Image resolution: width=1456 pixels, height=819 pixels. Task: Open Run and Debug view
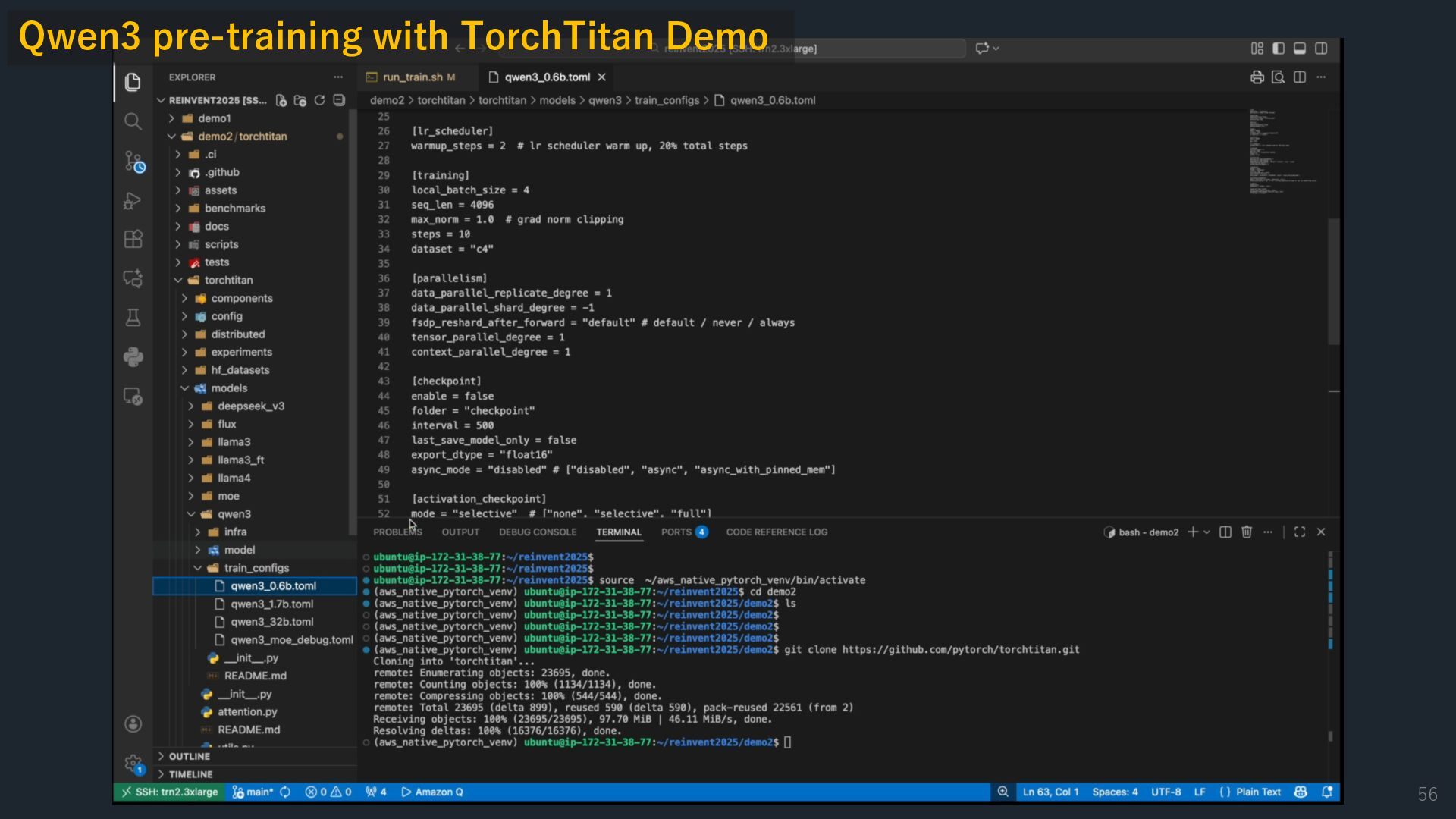[x=133, y=201]
